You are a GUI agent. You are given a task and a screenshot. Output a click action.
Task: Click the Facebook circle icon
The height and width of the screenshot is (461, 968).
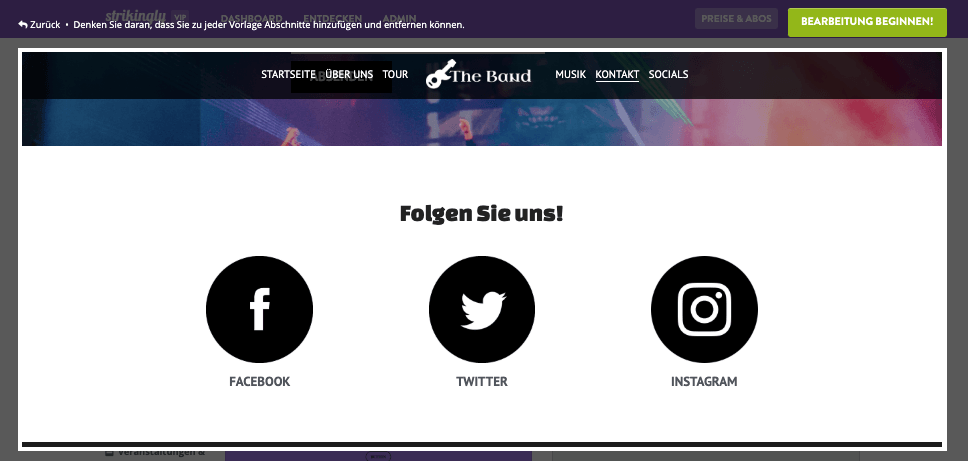point(259,309)
